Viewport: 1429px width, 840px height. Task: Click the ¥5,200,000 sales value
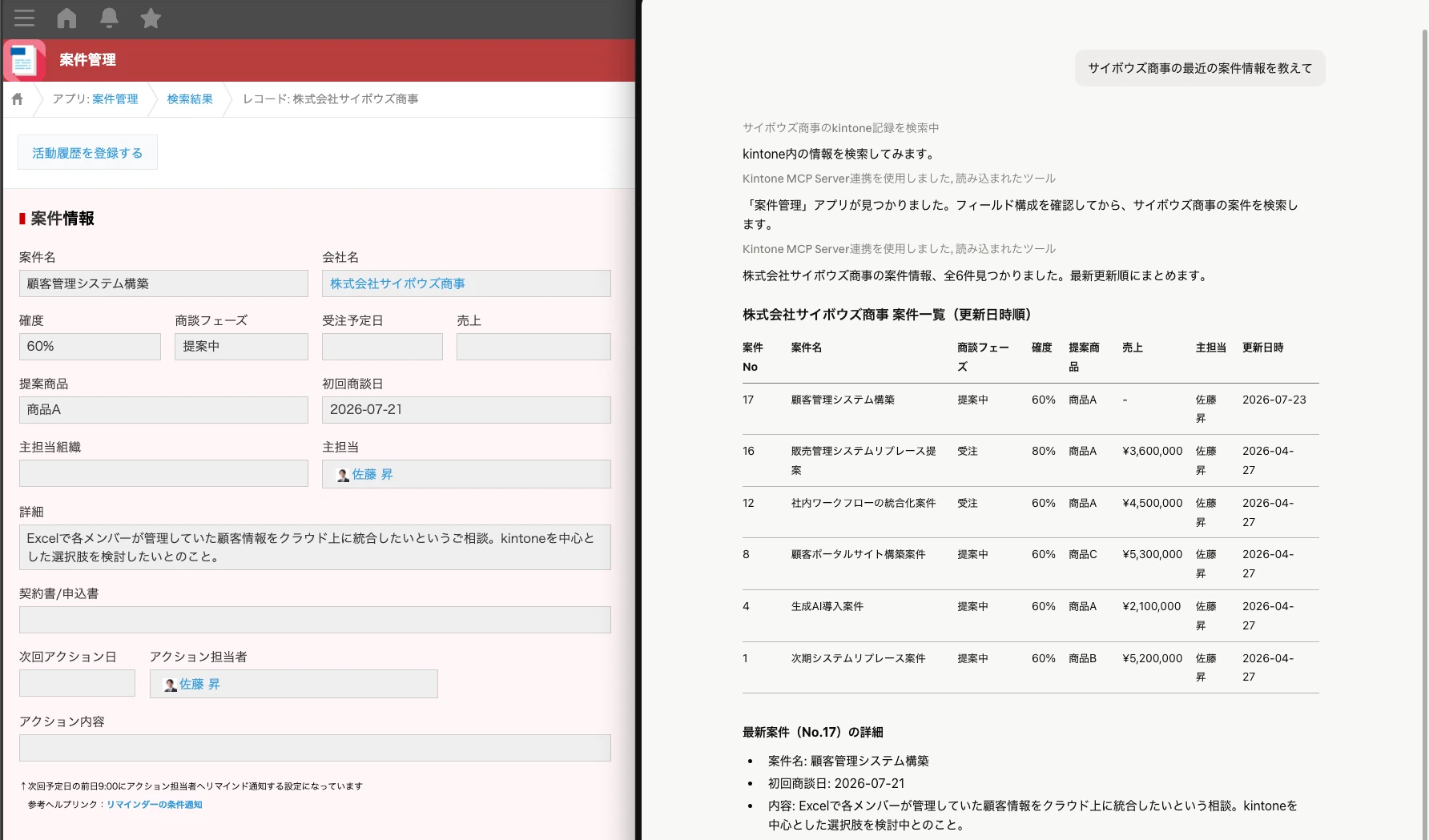1153,658
